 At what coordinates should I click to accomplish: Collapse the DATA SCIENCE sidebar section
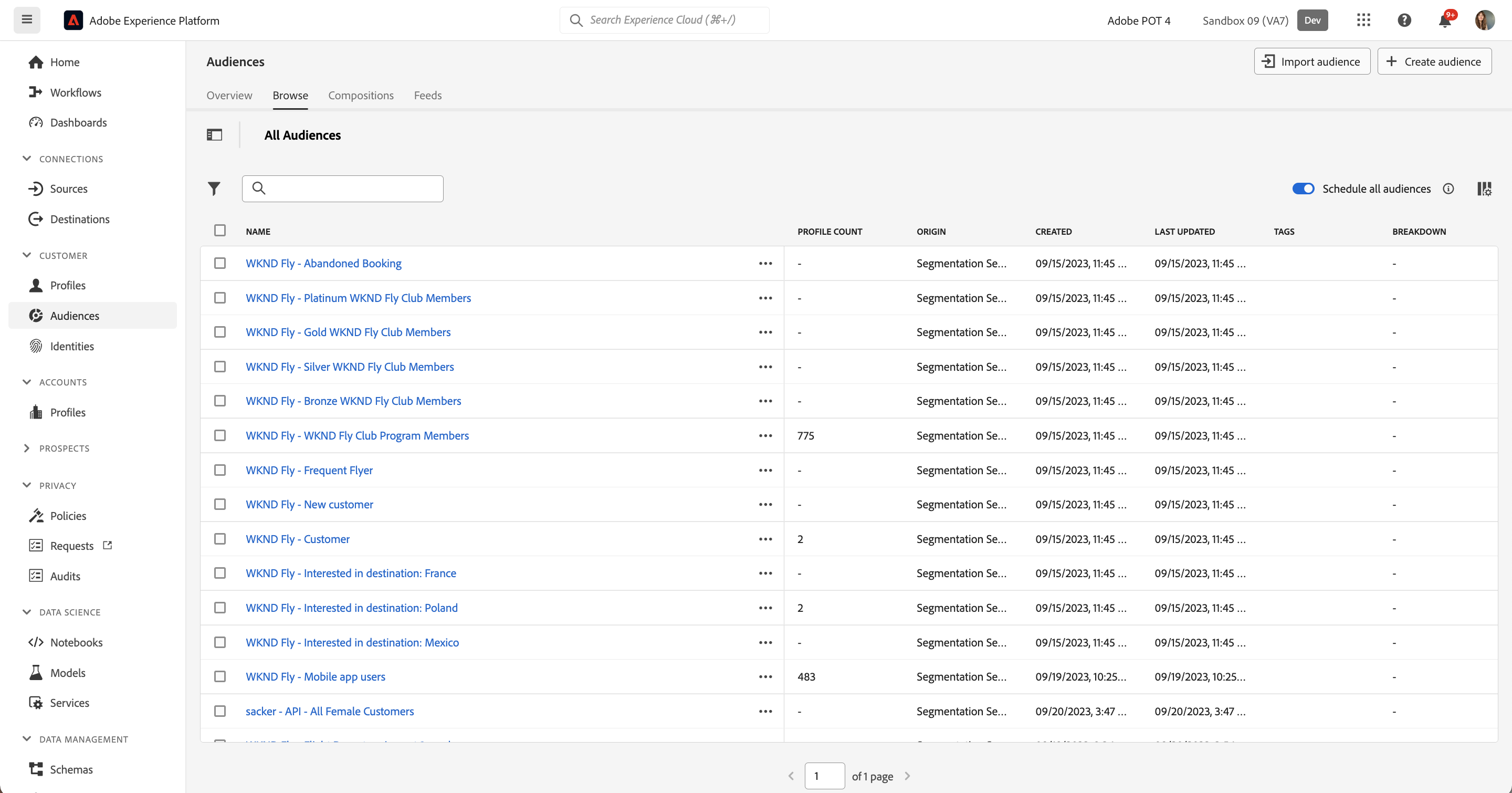pyautogui.click(x=27, y=612)
